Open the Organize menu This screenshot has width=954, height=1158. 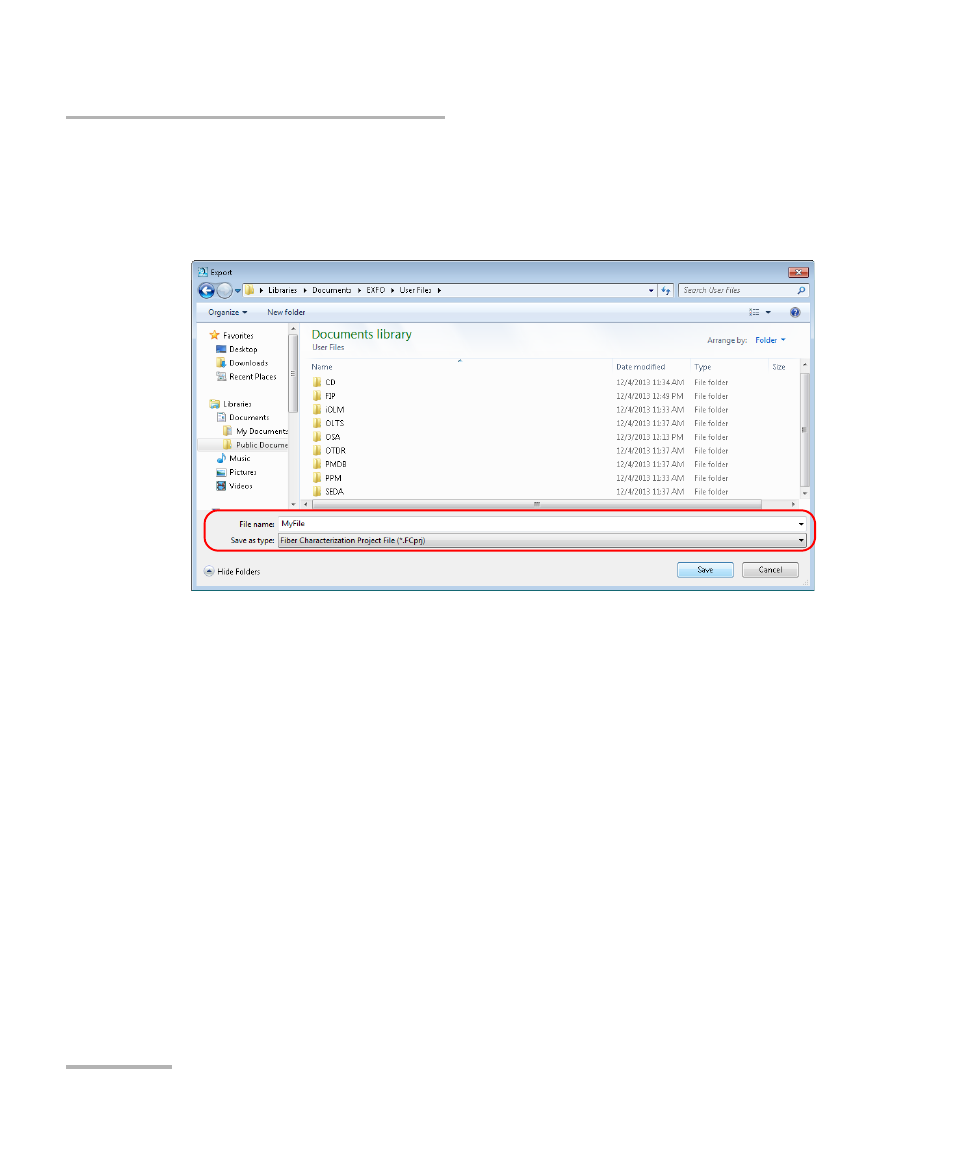pos(227,312)
